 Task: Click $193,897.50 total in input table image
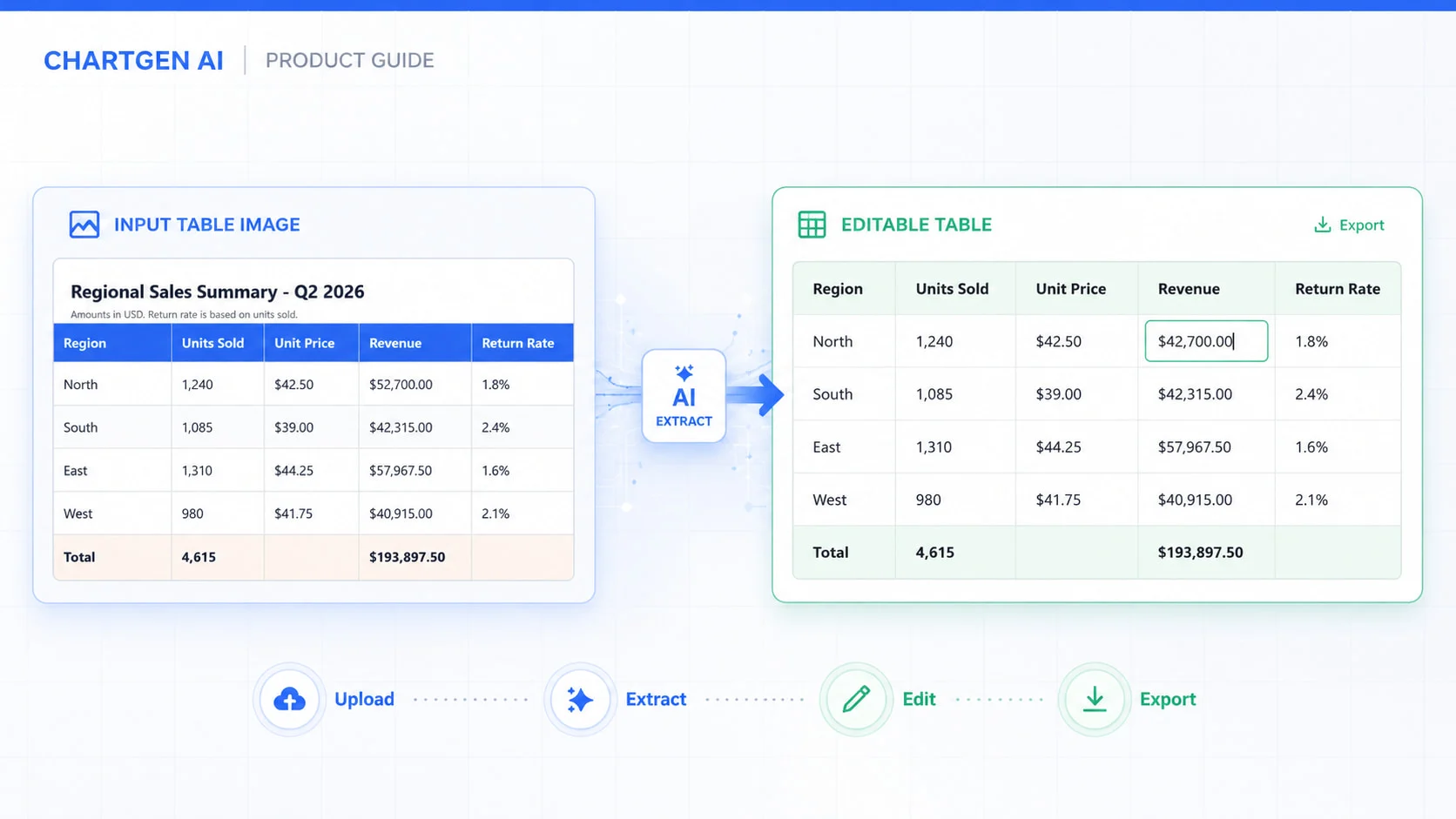coord(407,557)
